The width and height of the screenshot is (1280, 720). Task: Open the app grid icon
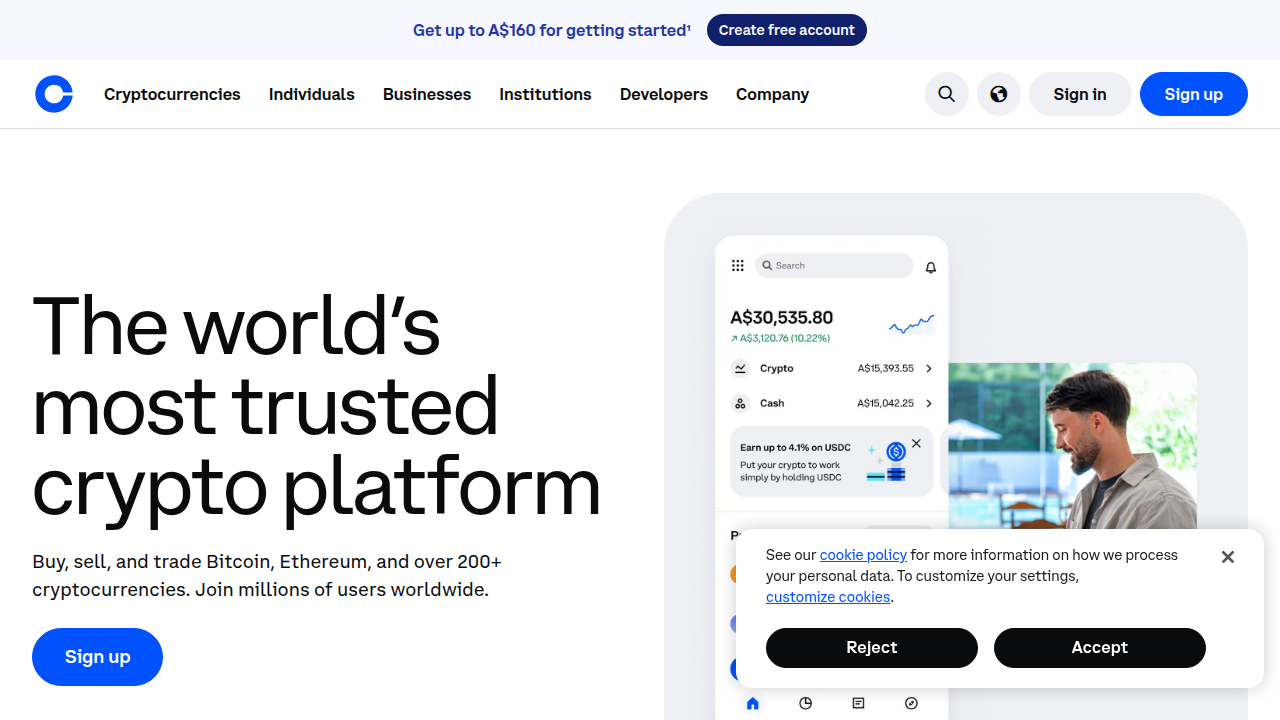click(x=738, y=265)
